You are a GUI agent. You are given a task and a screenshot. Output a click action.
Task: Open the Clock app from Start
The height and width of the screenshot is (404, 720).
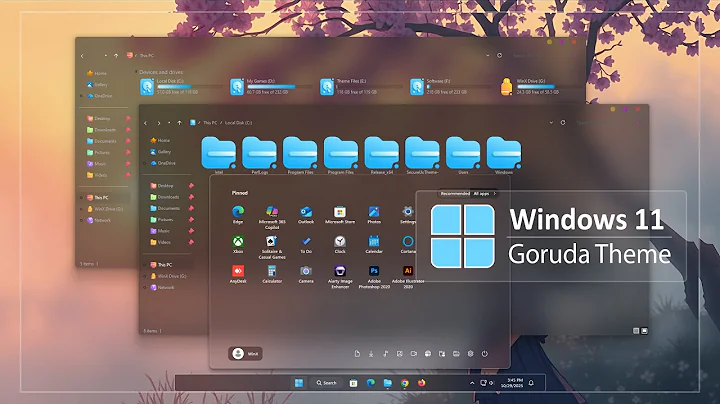point(340,244)
